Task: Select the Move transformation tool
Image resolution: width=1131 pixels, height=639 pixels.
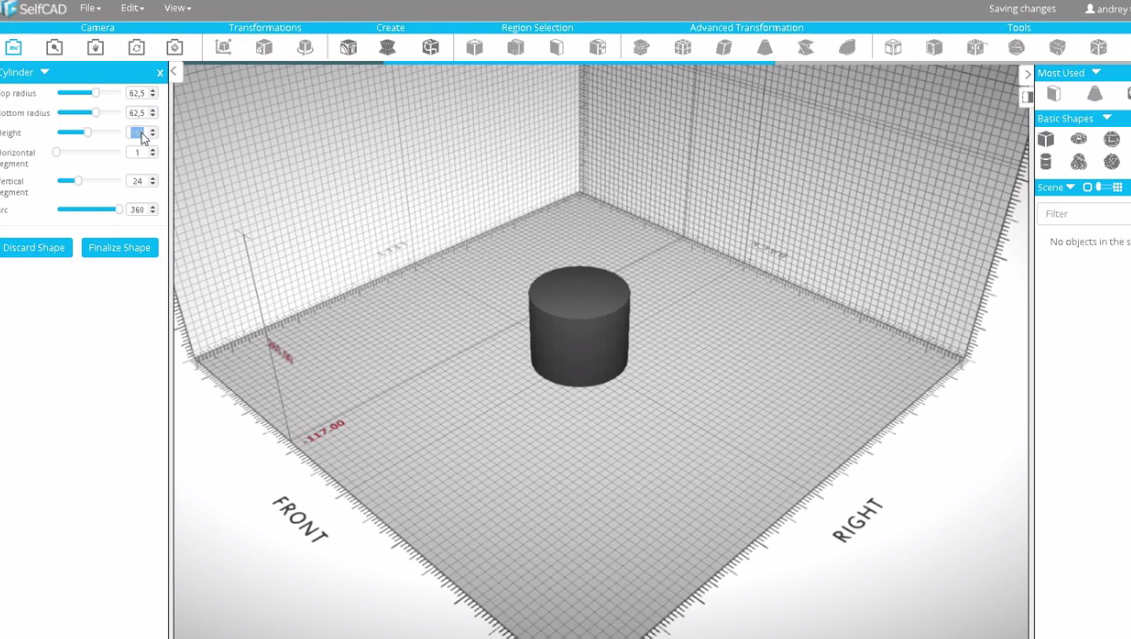Action: tap(224, 48)
